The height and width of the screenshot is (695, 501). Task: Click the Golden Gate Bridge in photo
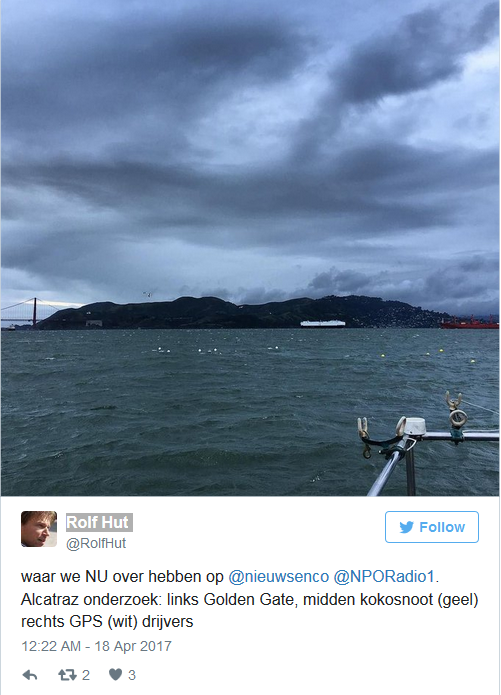pos(27,312)
